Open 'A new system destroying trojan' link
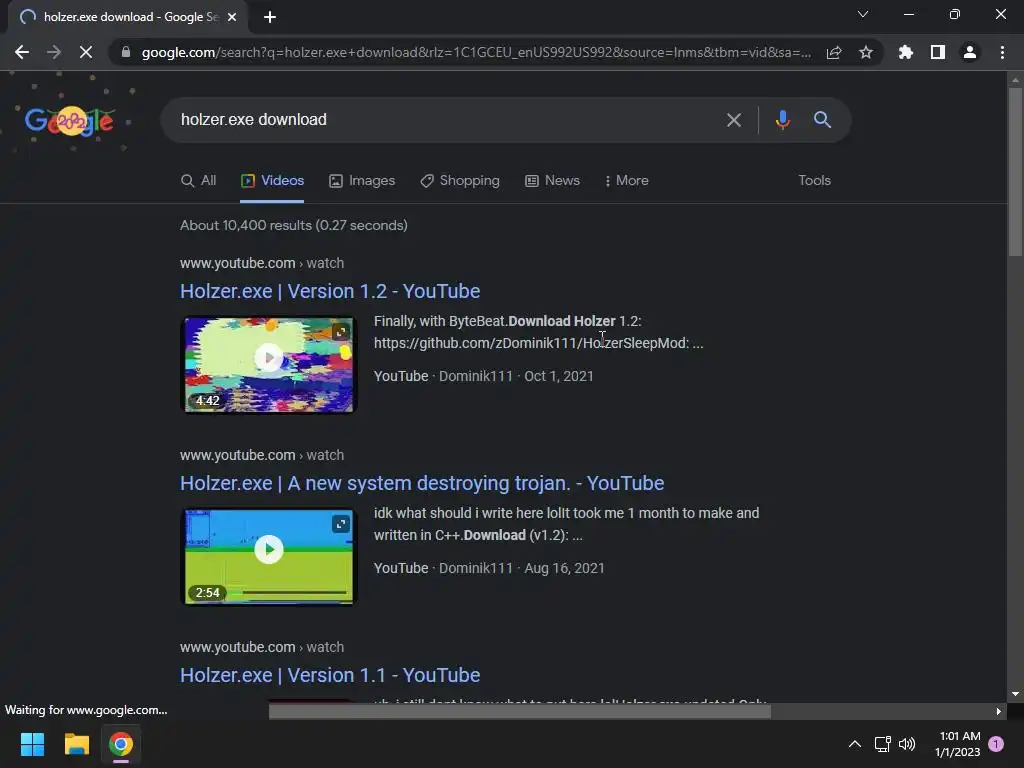This screenshot has height=768, width=1024. [x=422, y=483]
